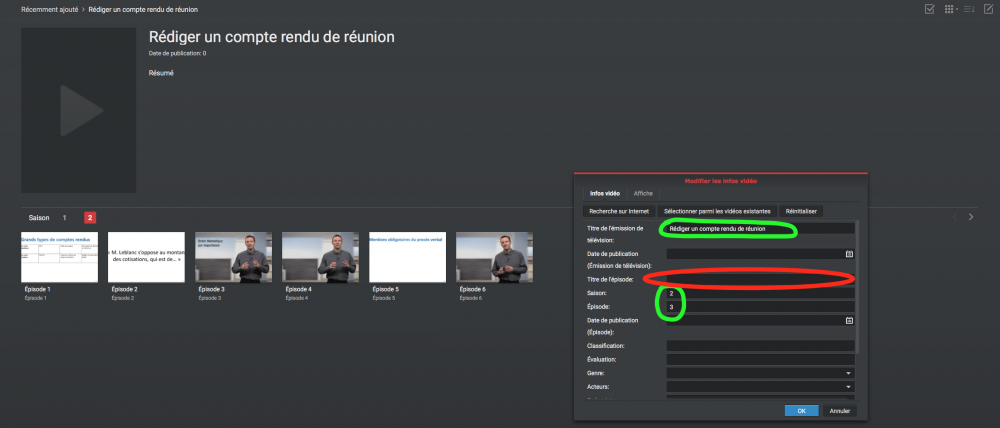Click the Annuler button
This screenshot has width=1000, height=428.
(840, 411)
